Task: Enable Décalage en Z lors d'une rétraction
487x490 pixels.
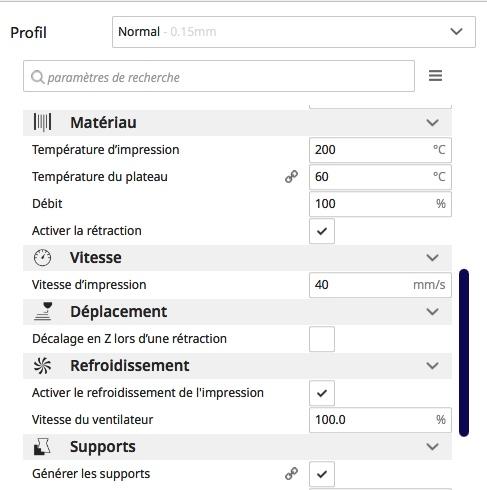Action: coord(322,339)
